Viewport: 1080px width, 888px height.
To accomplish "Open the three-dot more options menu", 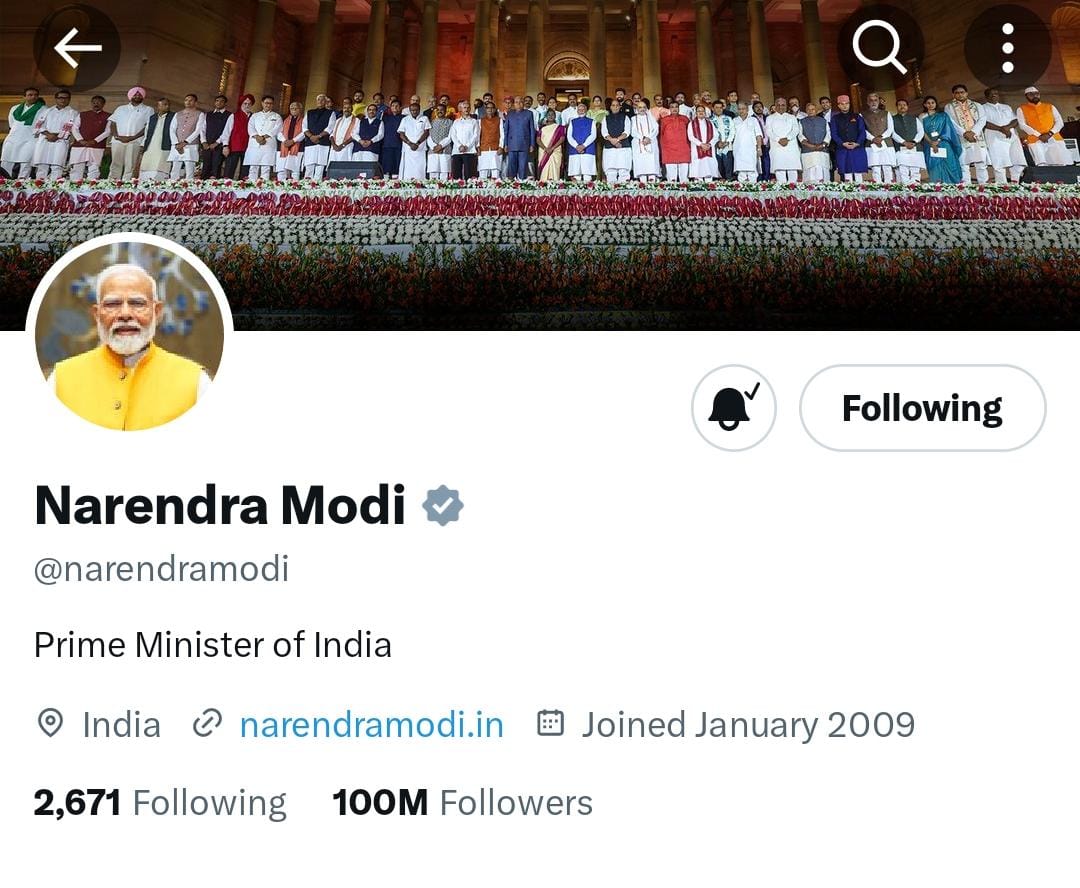I will 1008,48.
